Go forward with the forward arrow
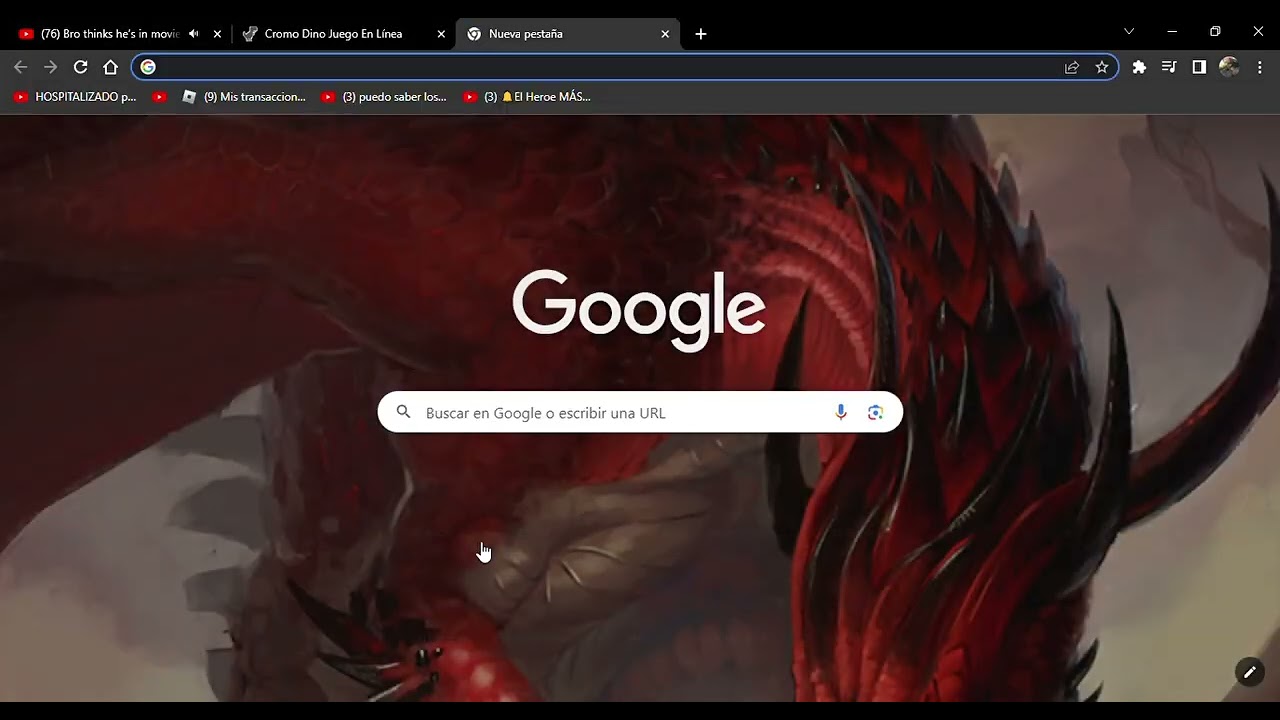The image size is (1280, 720). (x=51, y=67)
